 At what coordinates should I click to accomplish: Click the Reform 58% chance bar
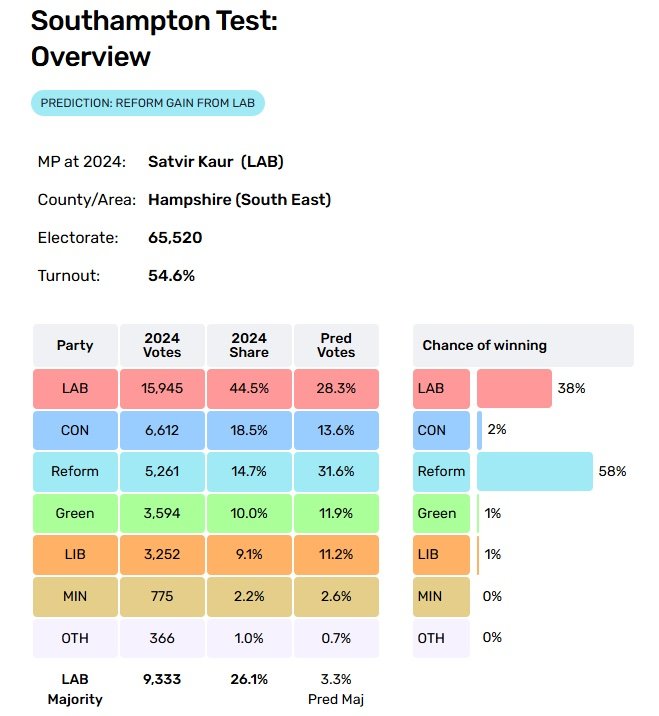click(534, 471)
